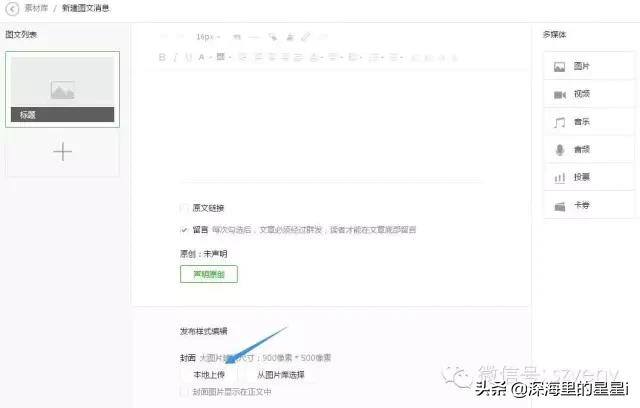Viewport: 640px width, 408px height.
Task: Tick 封面图片显示在正文中 checkbox
Action: [x=184, y=392]
